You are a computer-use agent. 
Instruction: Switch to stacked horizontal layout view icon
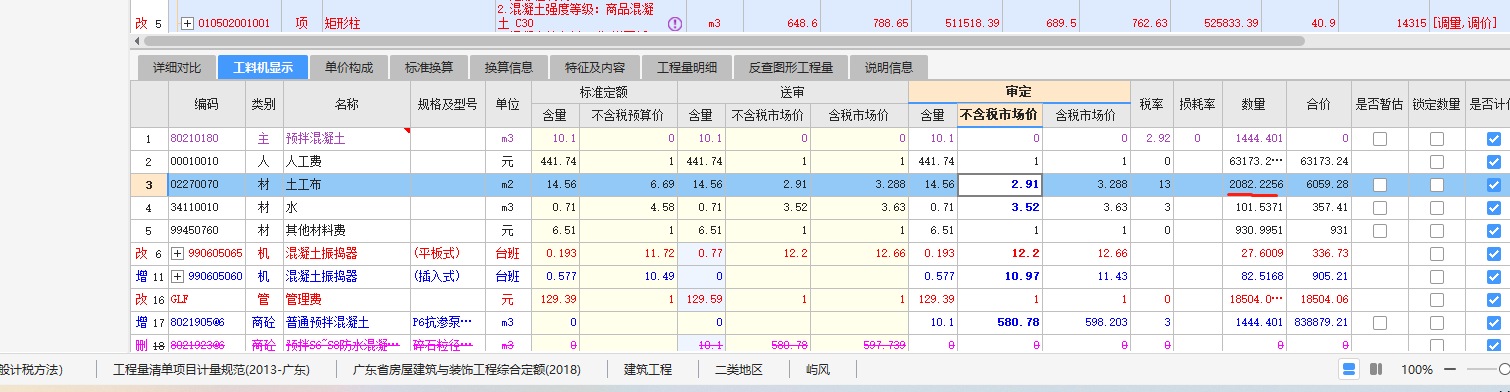tap(1349, 369)
